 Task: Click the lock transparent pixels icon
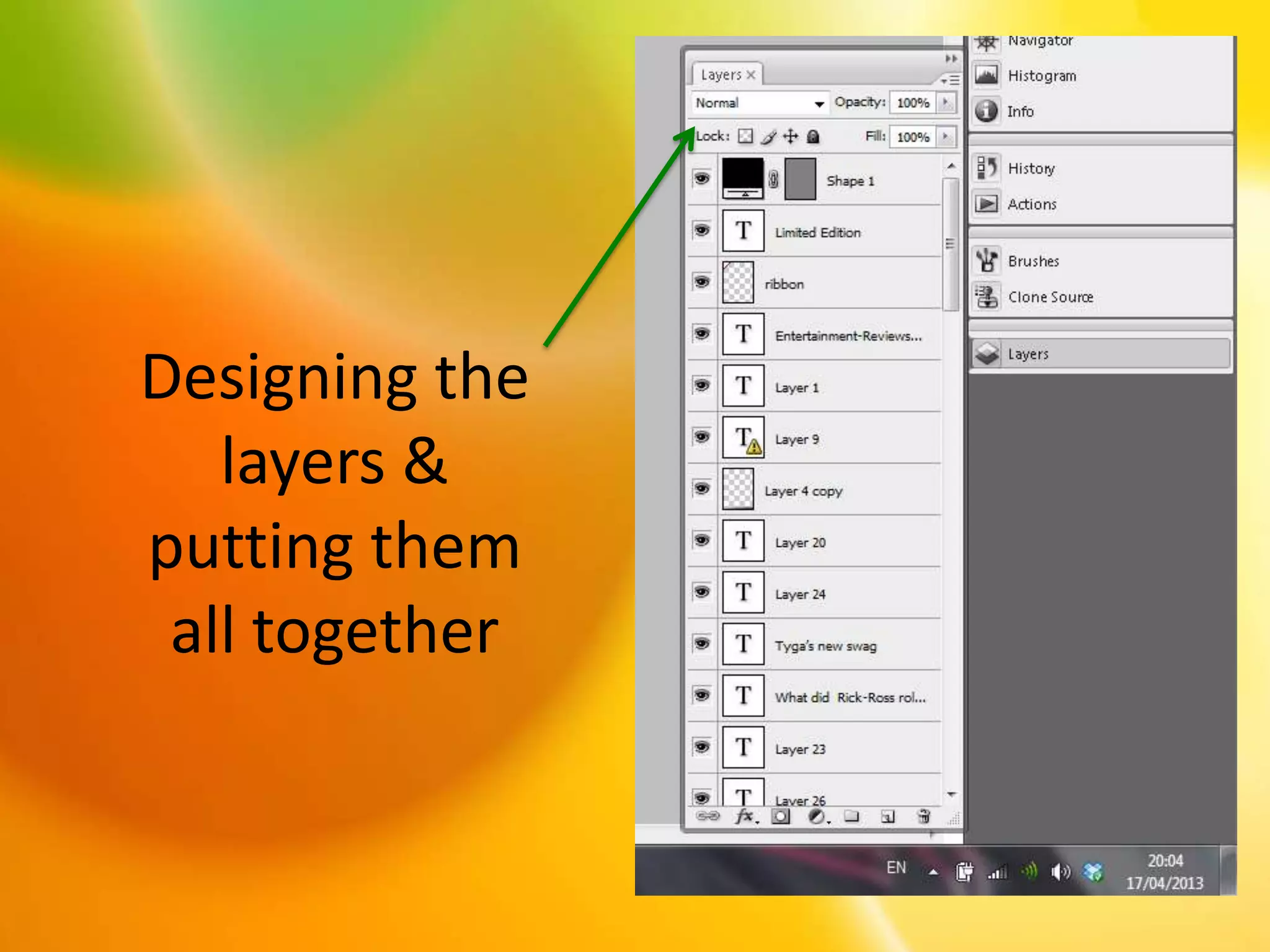pyautogui.click(x=746, y=136)
